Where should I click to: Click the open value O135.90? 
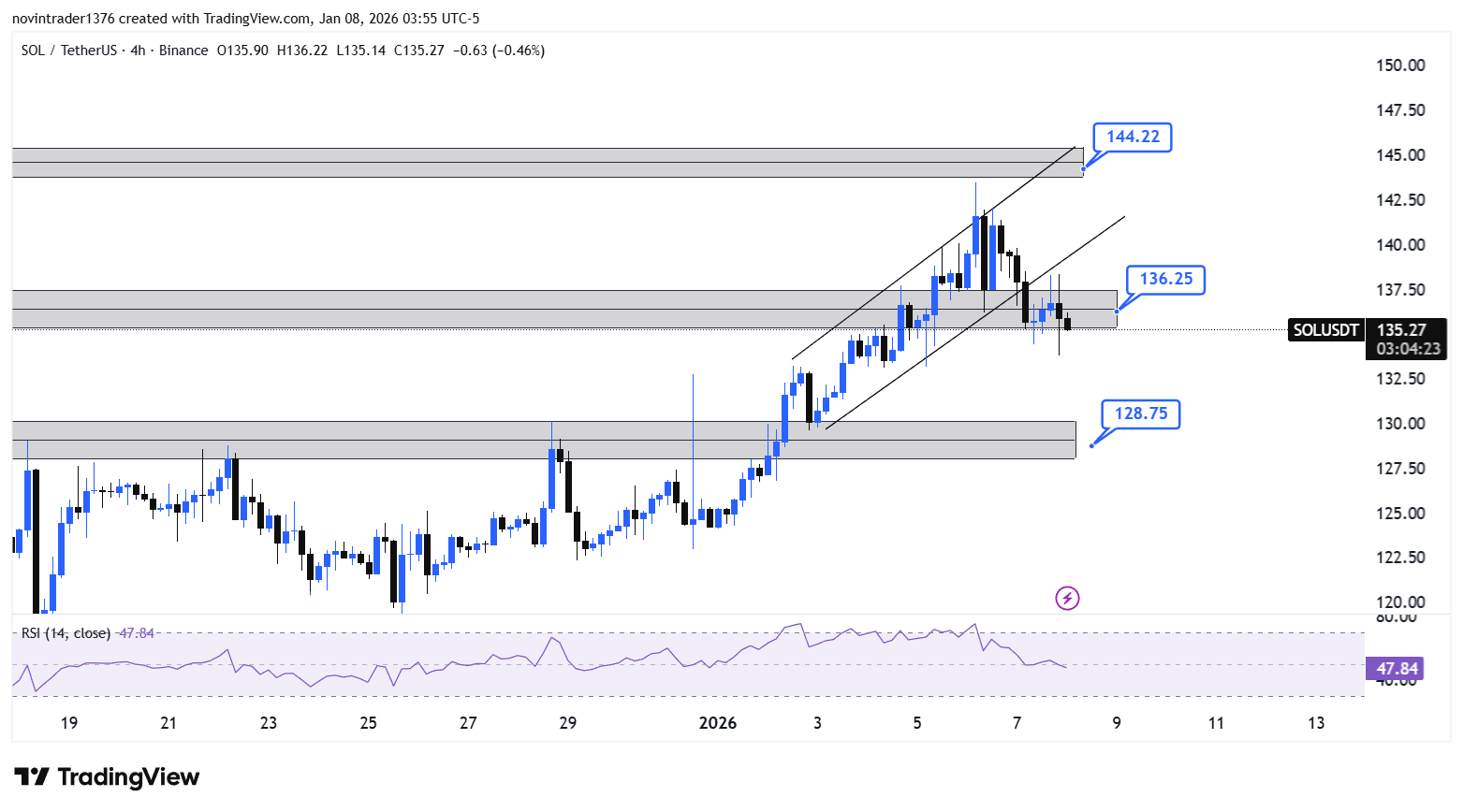(242, 51)
